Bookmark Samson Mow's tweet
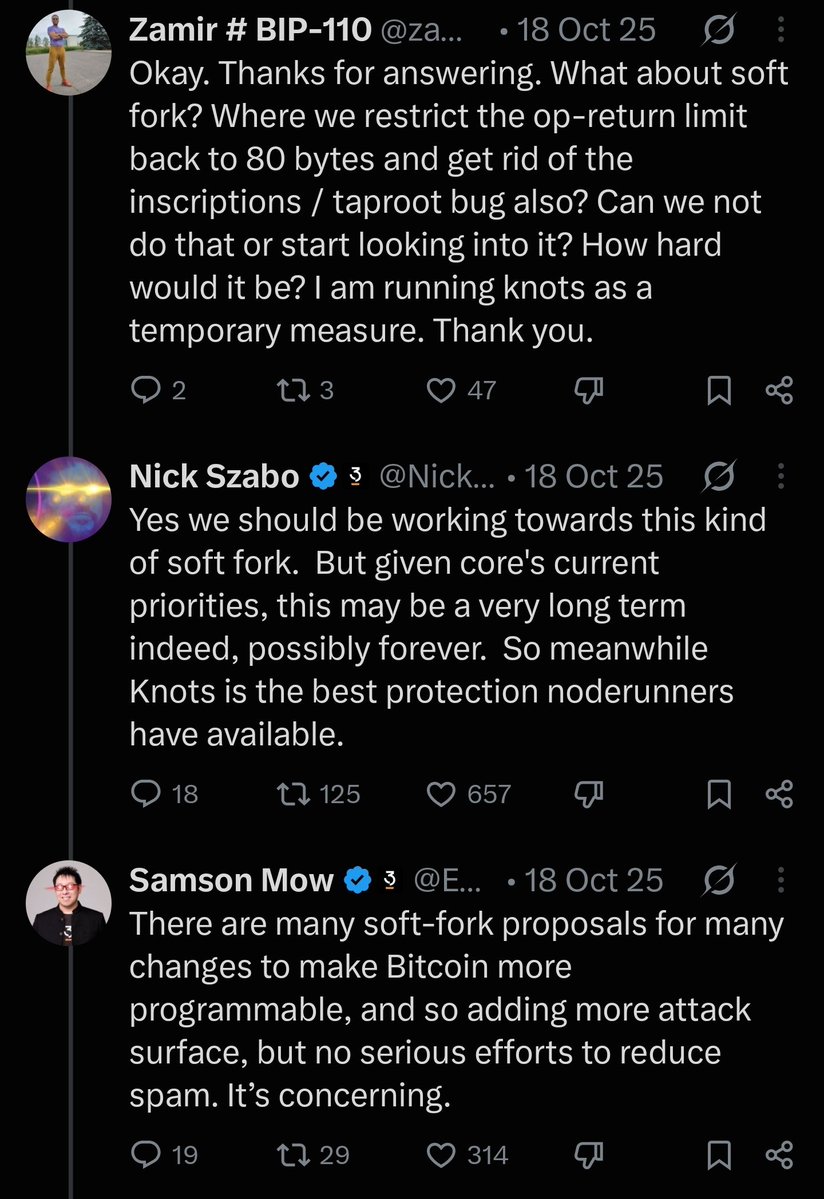Viewport: 824px width, 1199px height. pos(719,1155)
